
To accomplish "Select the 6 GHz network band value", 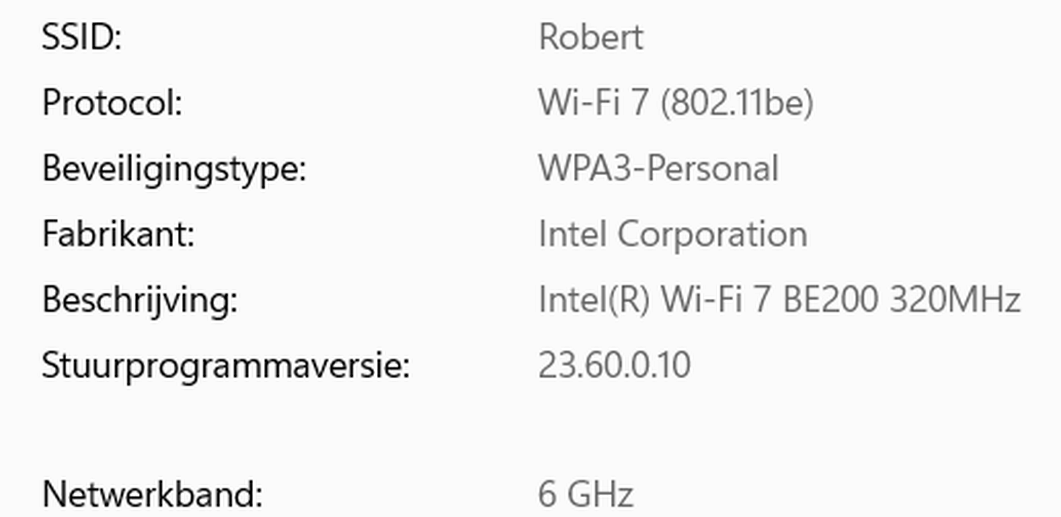I will [x=586, y=494].
